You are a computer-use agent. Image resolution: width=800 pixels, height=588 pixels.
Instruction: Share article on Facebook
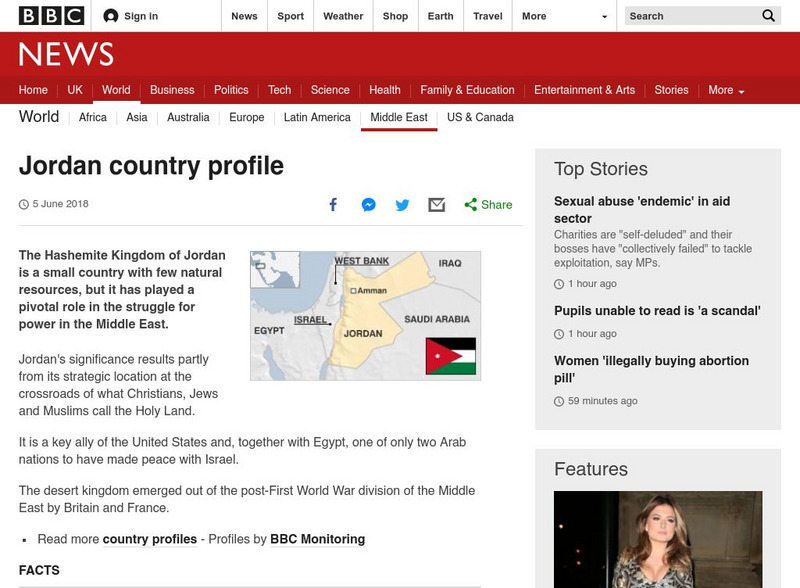coord(334,205)
